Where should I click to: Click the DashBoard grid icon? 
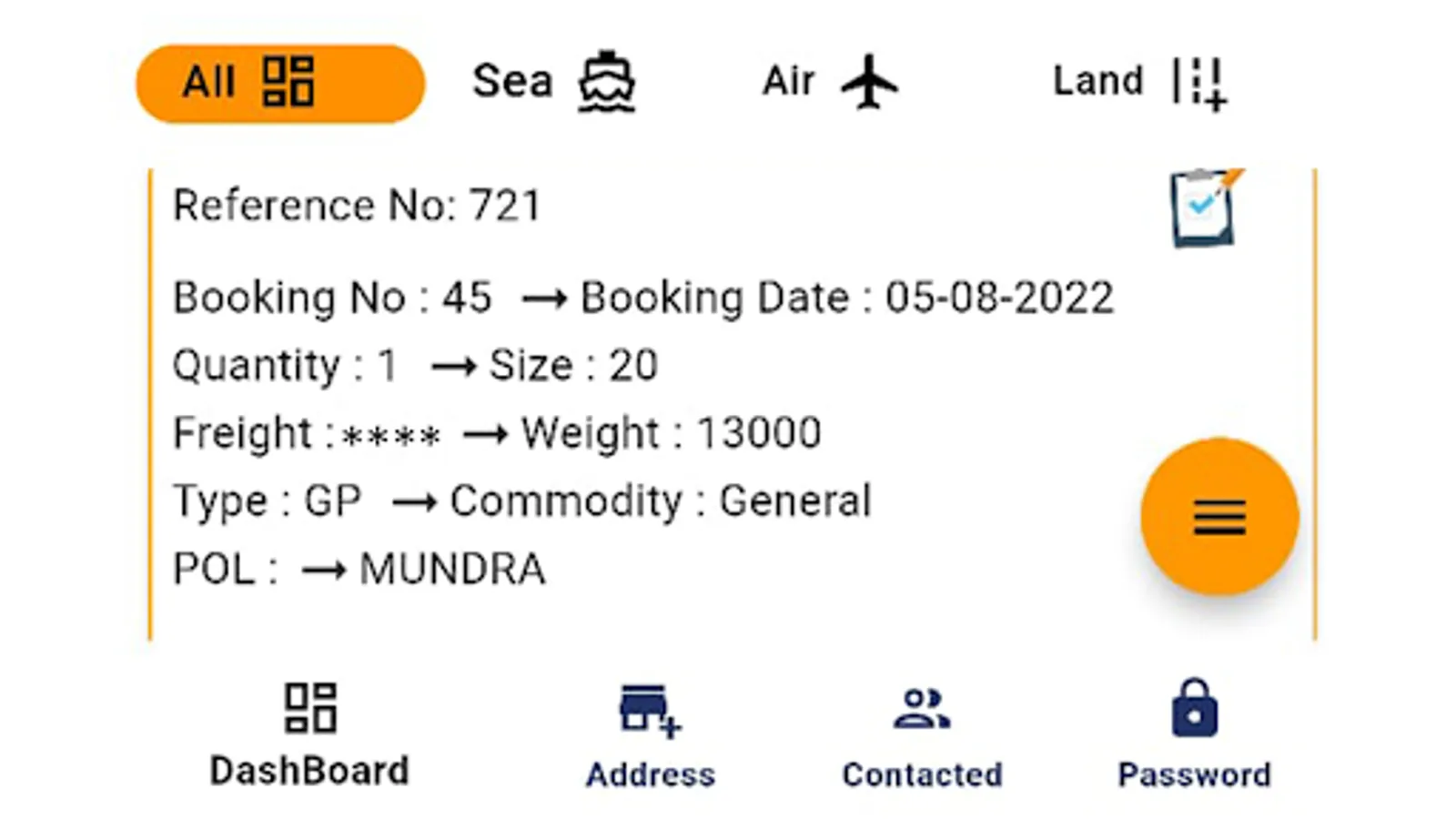(310, 708)
